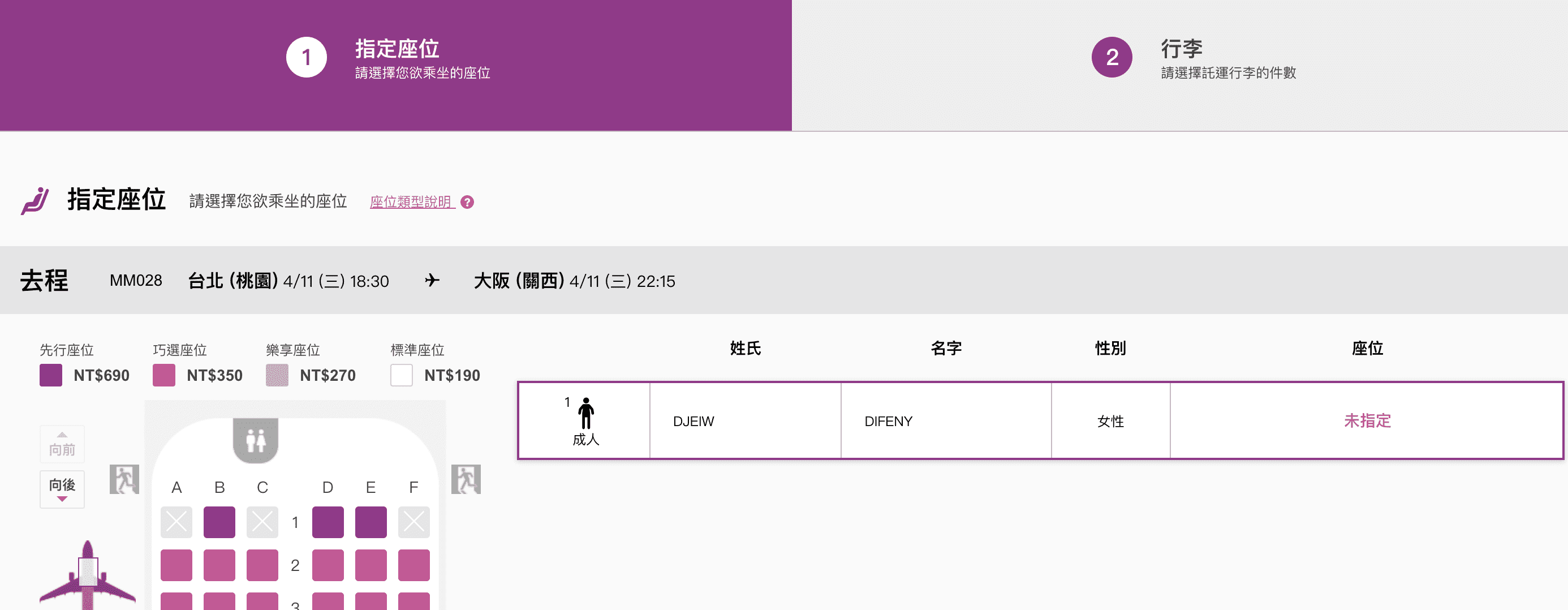Image resolution: width=1568 pixels, height=610 pixels.
Task: Click the airplane position thumbnail
Action: [88, 575]
